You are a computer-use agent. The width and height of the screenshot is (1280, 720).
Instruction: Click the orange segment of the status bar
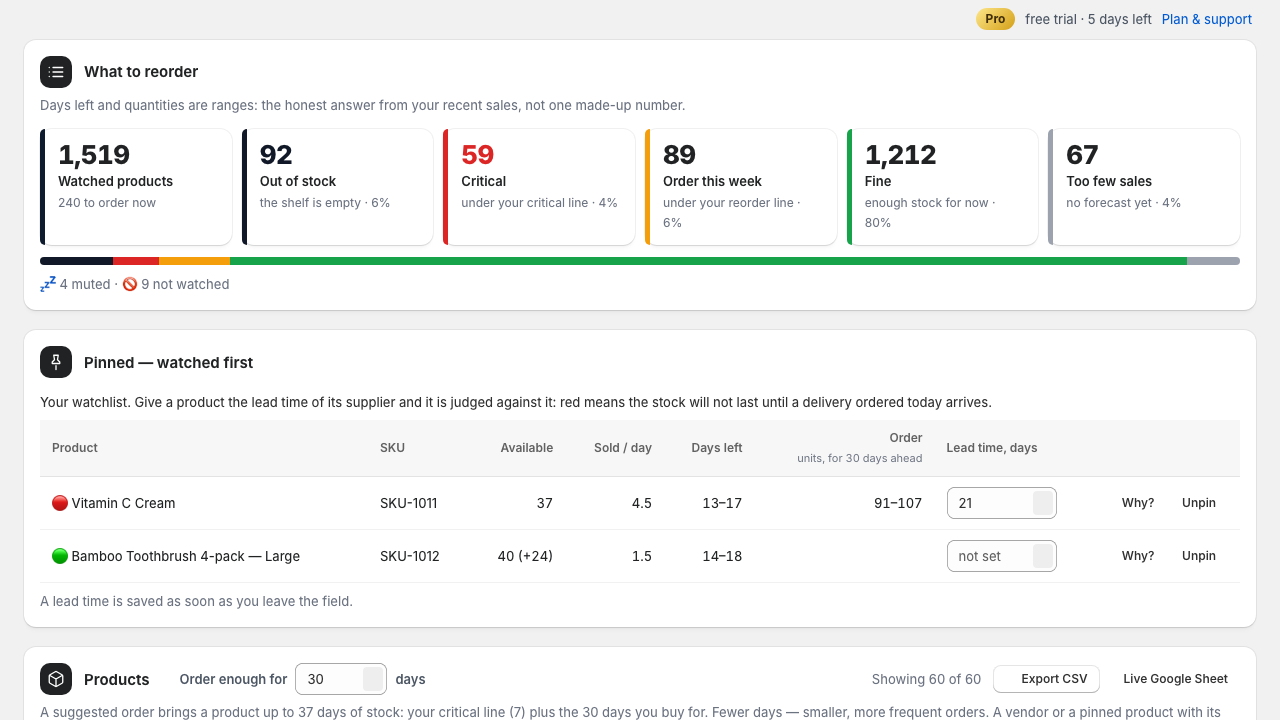pos(194,261)
